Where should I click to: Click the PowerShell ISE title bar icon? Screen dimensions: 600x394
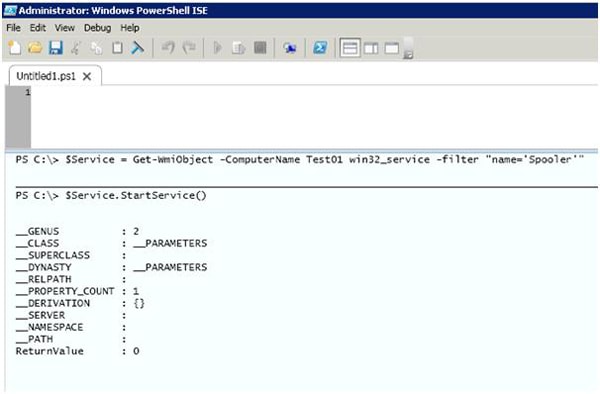(10, 10)
